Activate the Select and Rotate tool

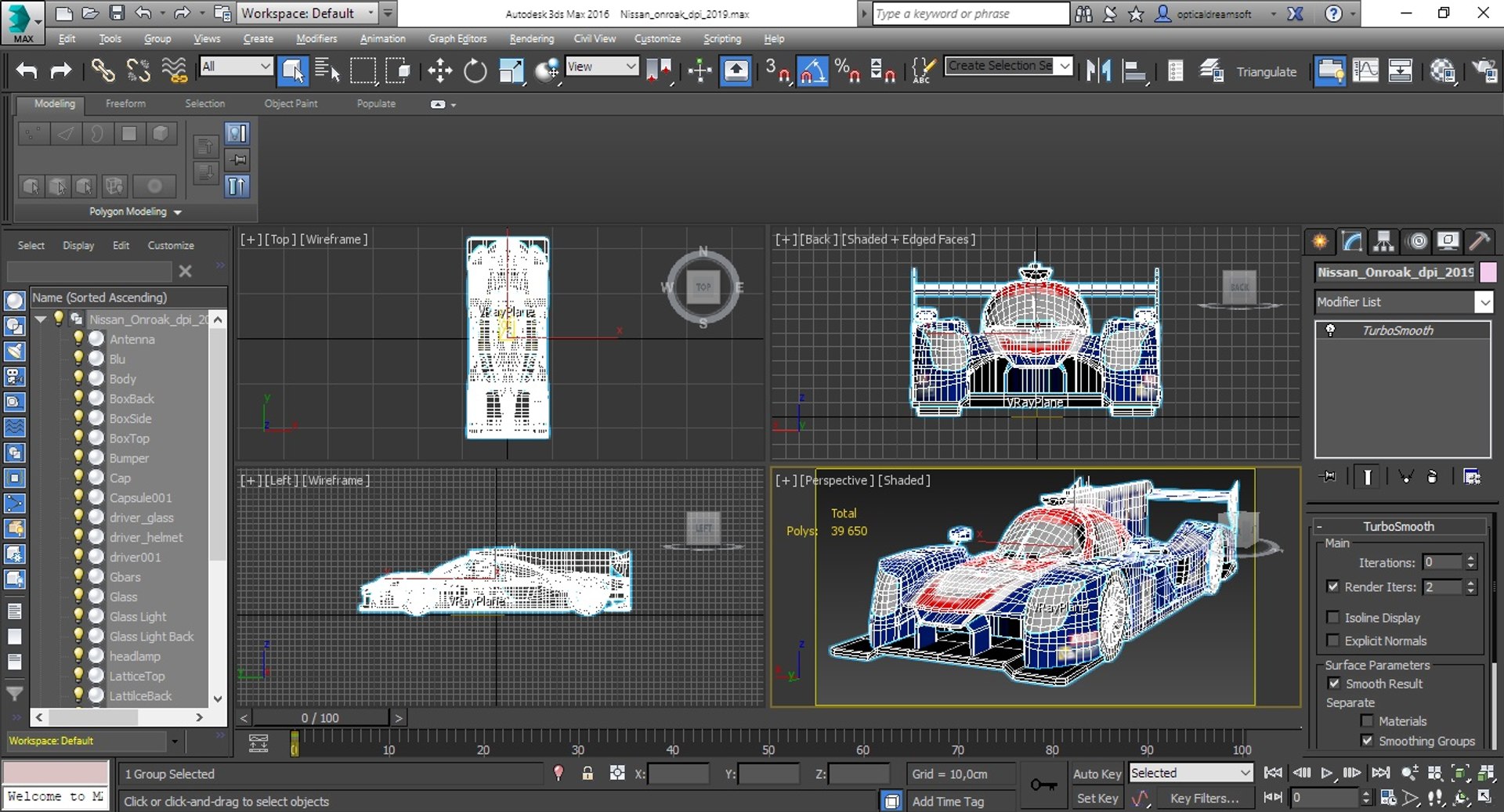(475, 70)
